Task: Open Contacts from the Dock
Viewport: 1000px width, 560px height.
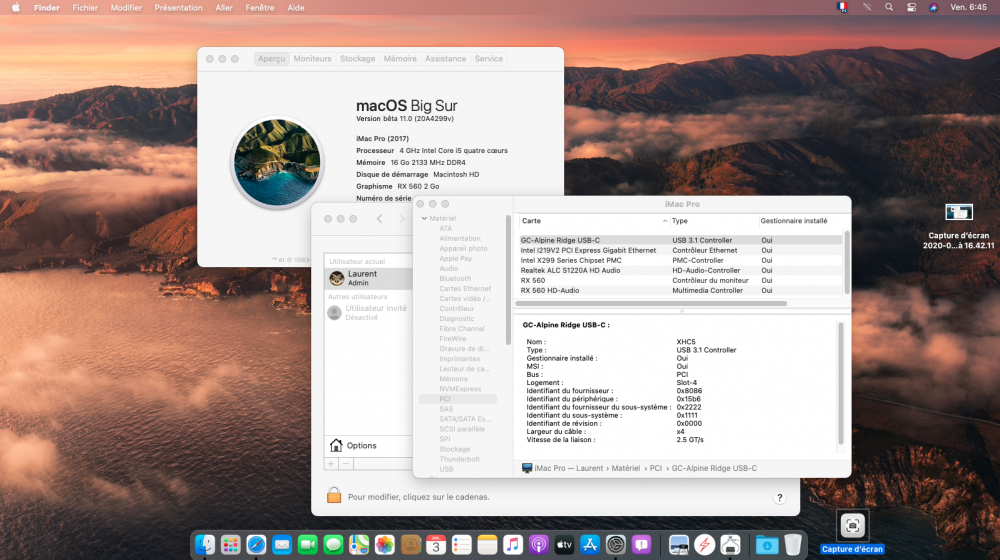Action: [410, 545]
